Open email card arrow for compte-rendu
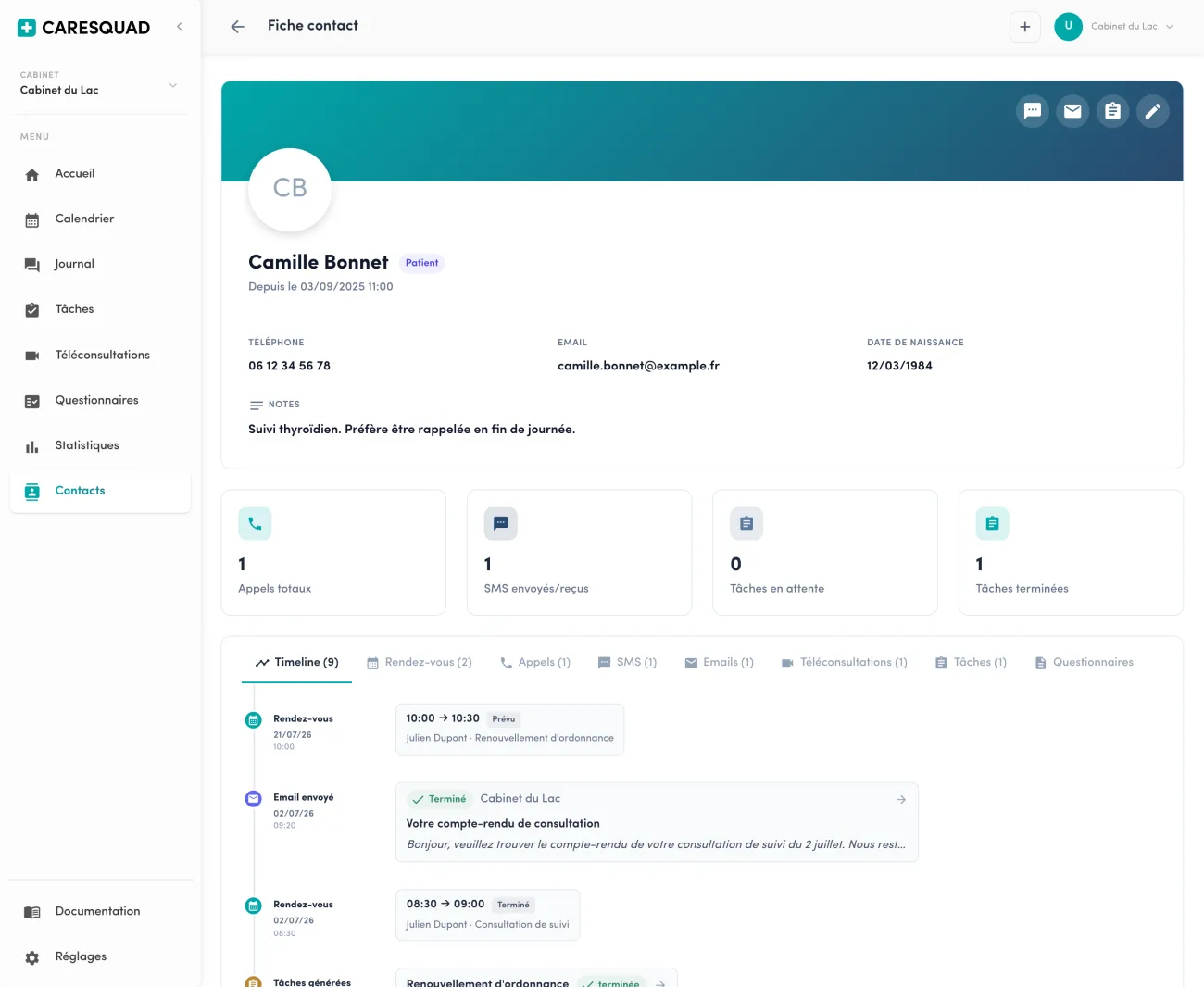Image resolution: width=1204 pixels, height=987 pixels. coord(901,800)
